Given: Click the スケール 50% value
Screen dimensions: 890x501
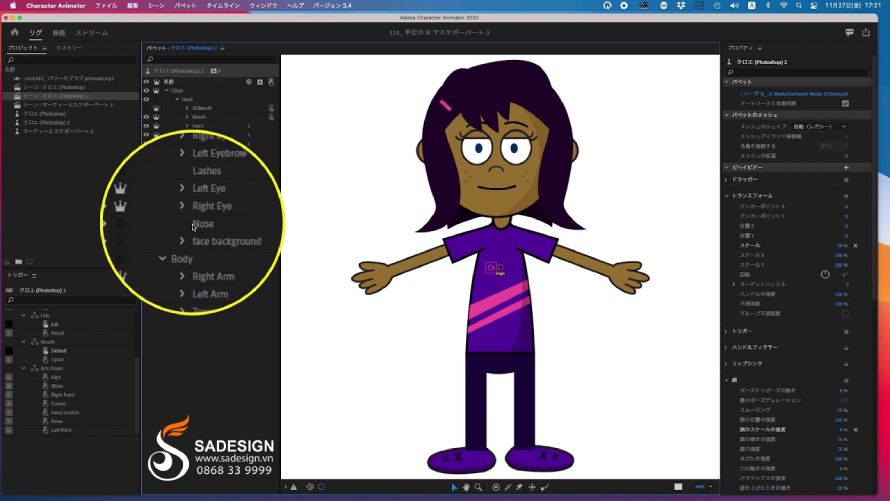Looking at the screenshot, I should [842, 246].
